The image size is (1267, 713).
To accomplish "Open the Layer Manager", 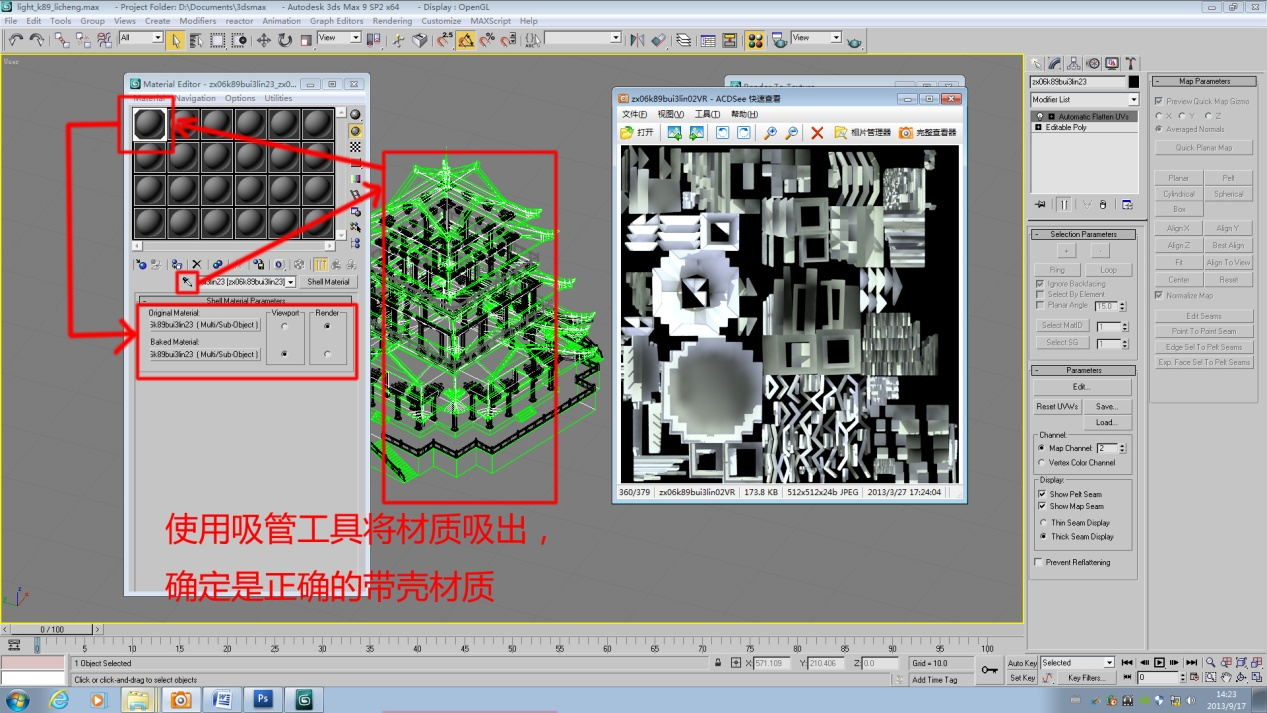I will point(683,40).
